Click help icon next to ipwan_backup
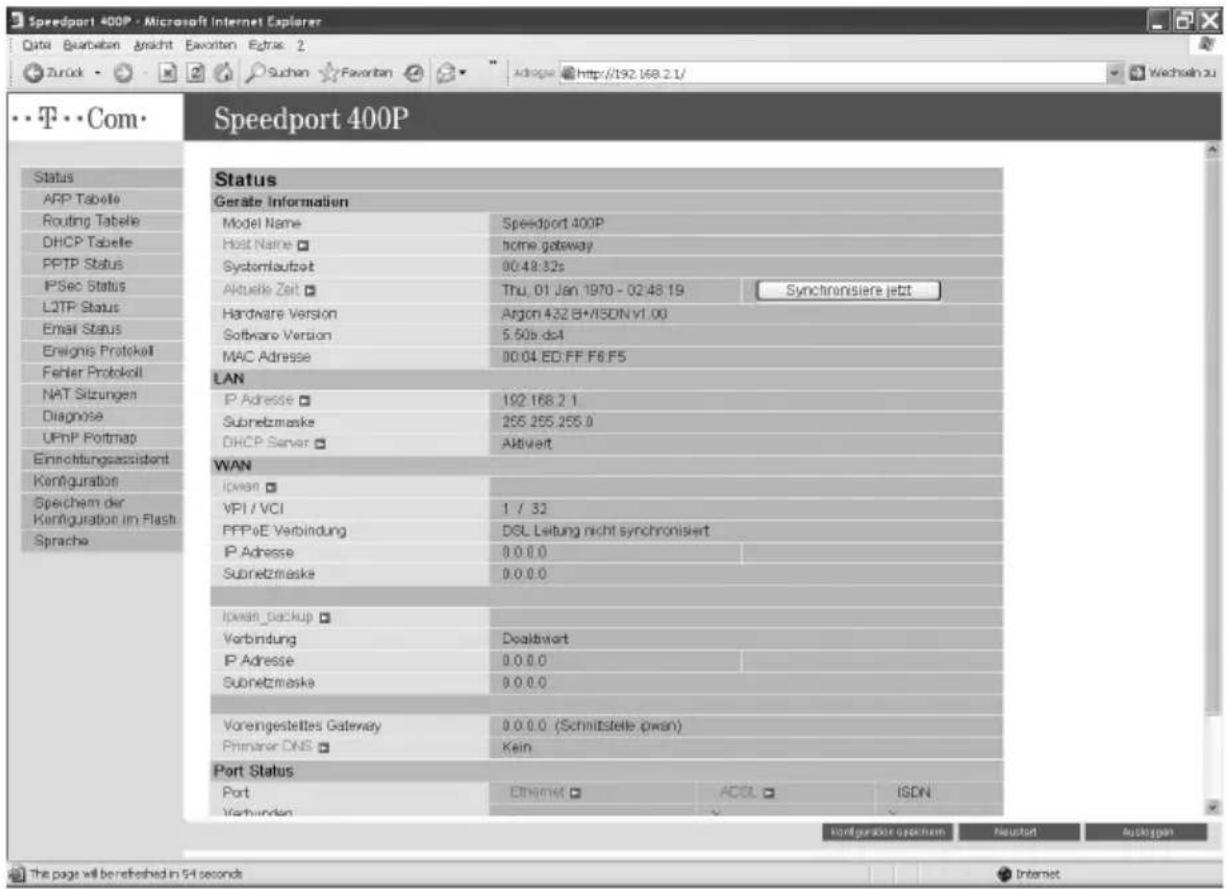Viewport: 1226px width, 889px height. click(324, 617)
